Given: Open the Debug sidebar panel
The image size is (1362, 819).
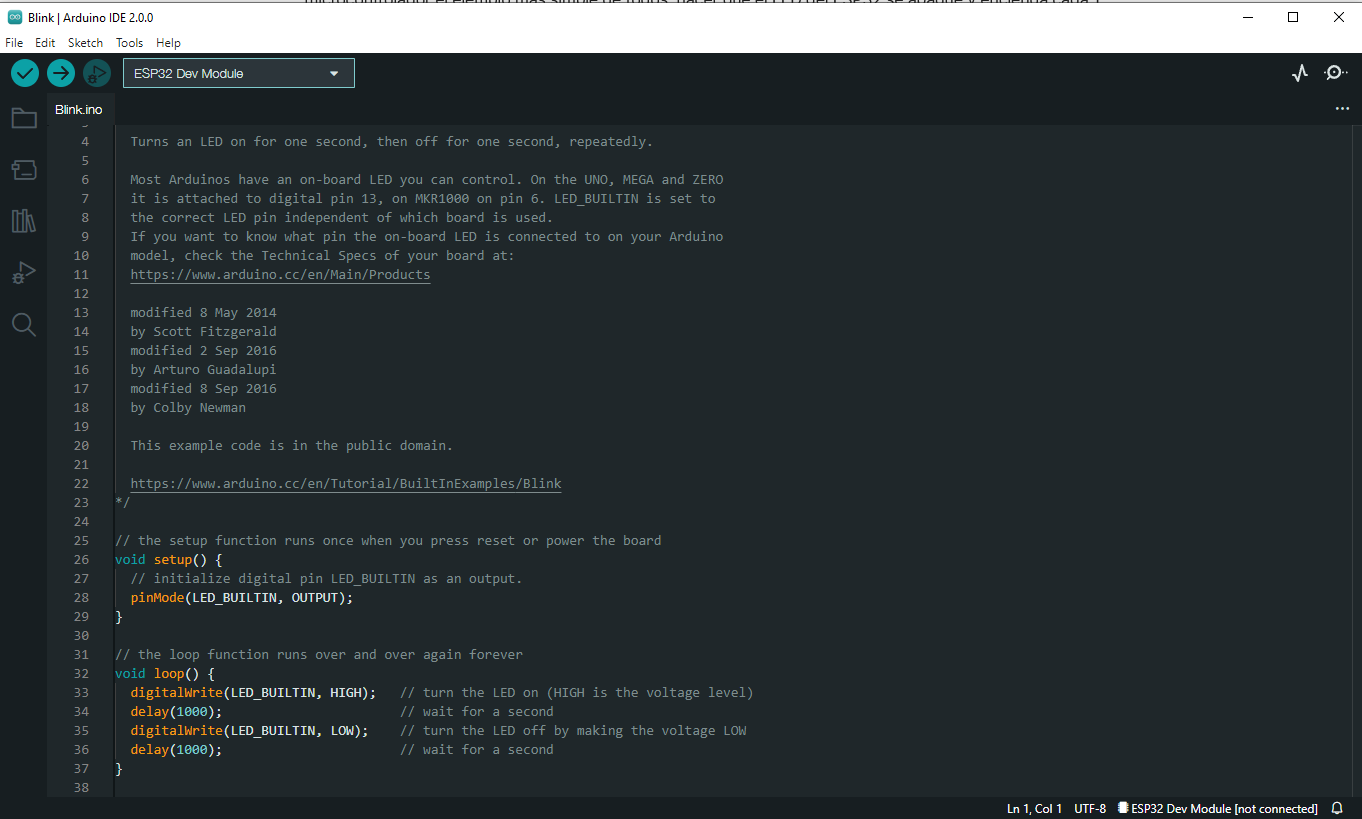Looking at the screenshot, I should point(24,273).
